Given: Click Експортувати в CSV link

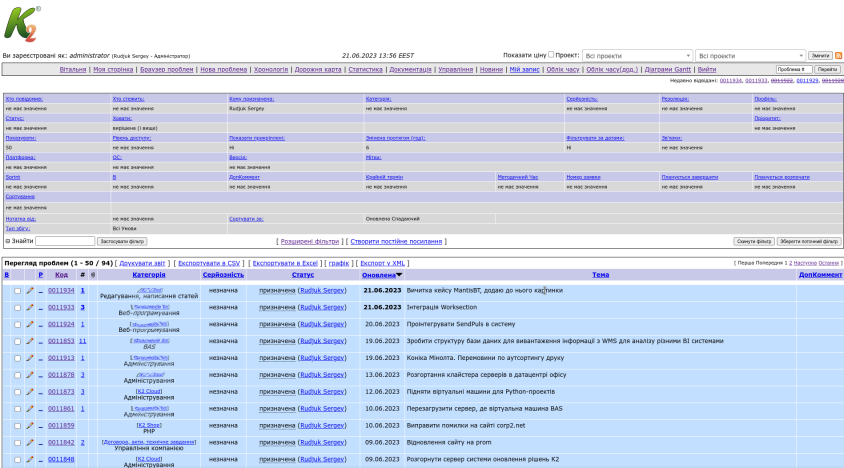Looking at the screenshot, I should click(x=209, y=263).
